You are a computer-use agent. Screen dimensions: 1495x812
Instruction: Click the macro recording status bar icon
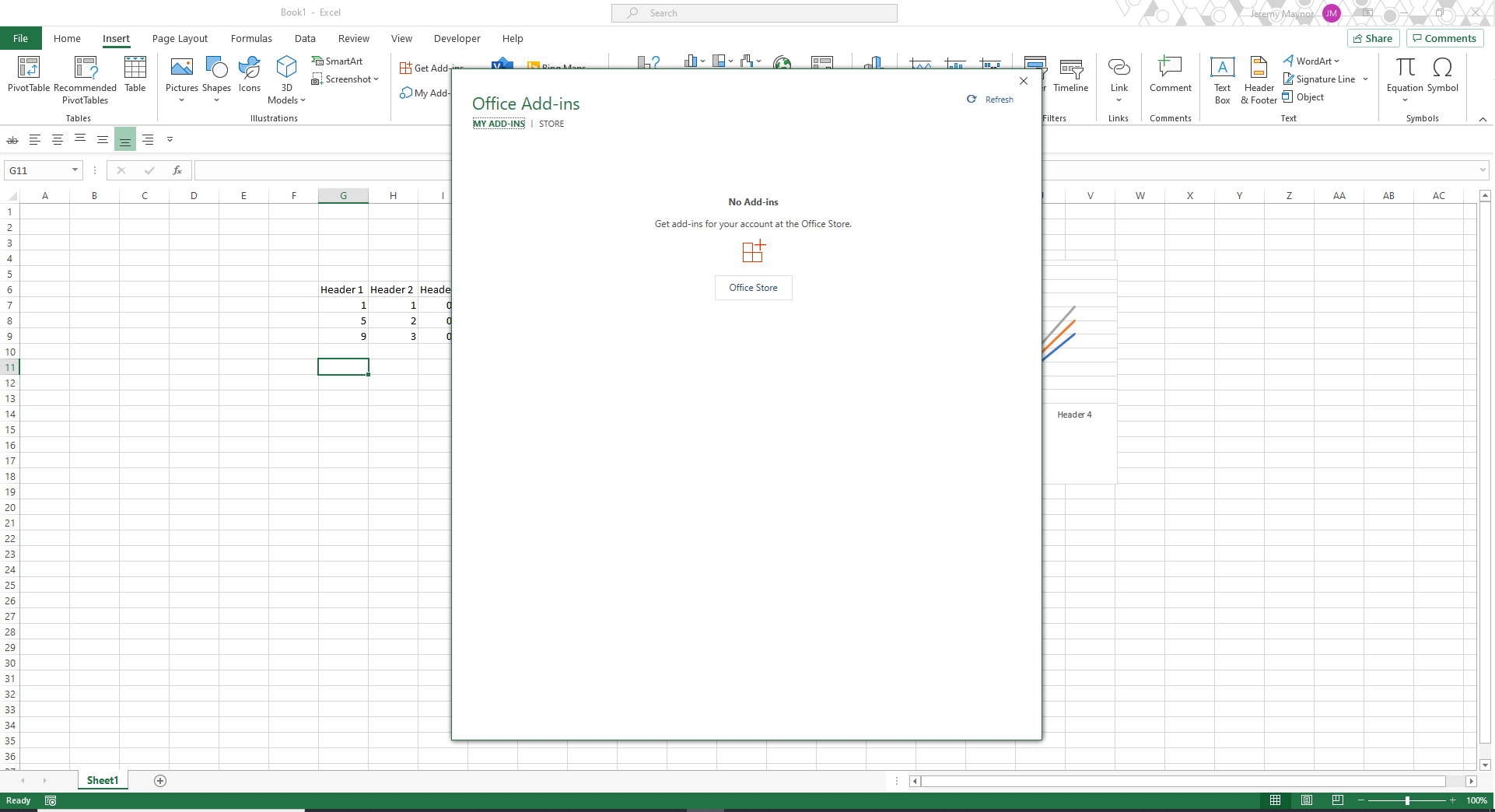point(51,800)
